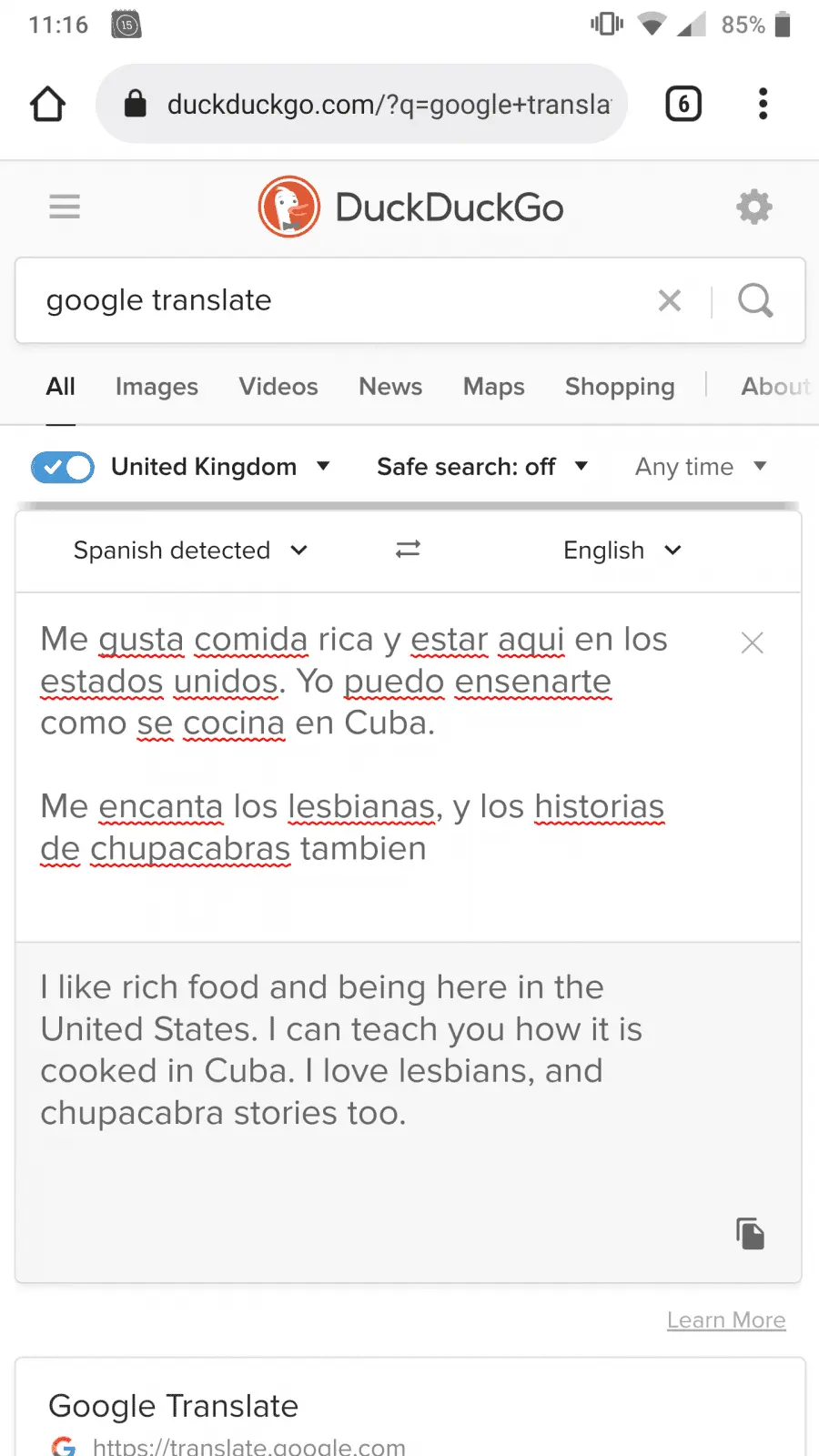This screenshot has height=1456, width=819.
Task: Expand the United Kingdom region dropdown
Action: click(x=220, y=467)
